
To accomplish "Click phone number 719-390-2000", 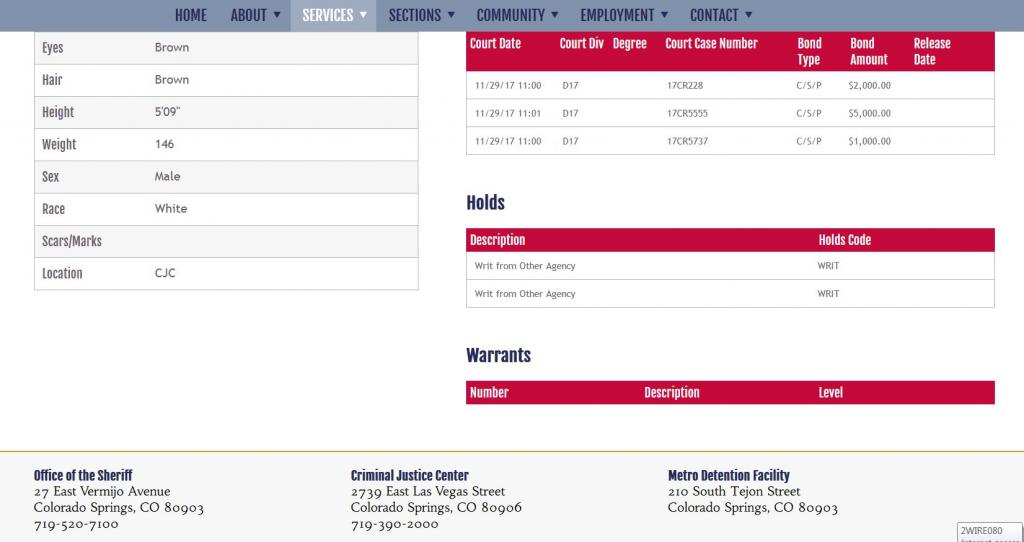I will point(394,524).
